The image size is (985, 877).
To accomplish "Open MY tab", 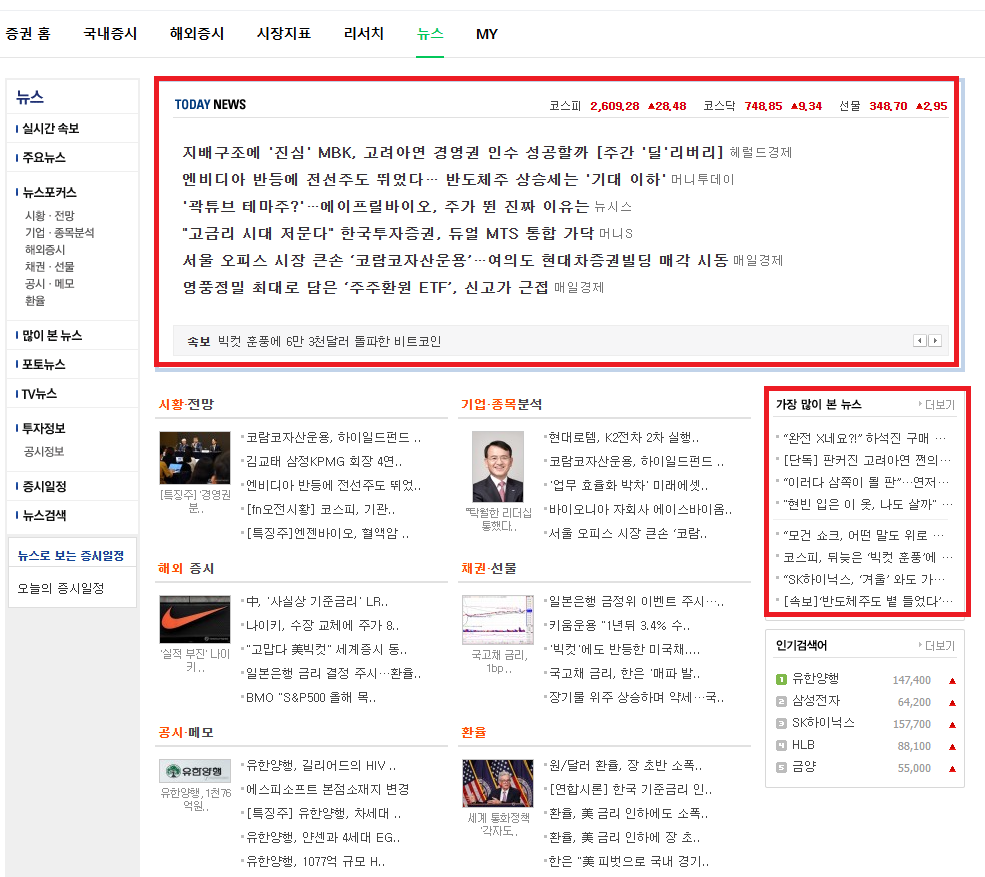I will [487, 34].
